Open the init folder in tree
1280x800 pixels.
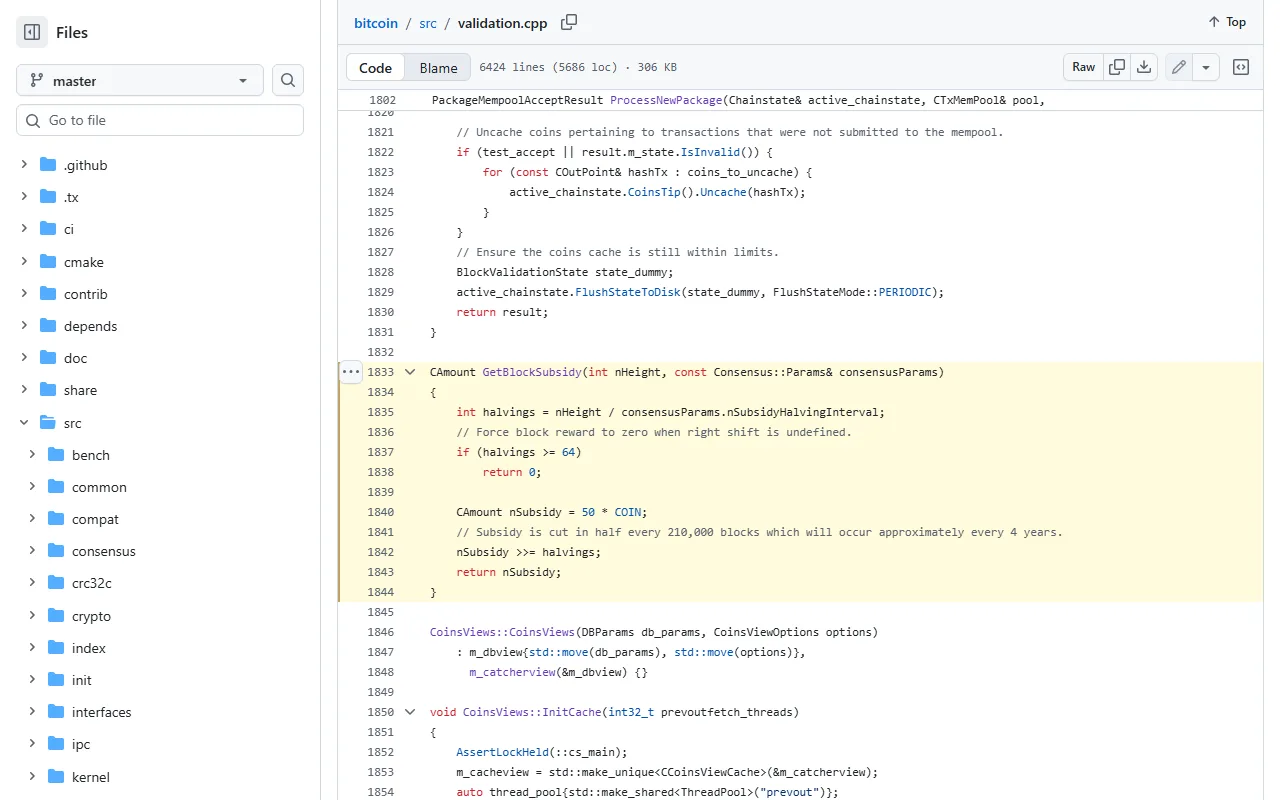[82, 680]
